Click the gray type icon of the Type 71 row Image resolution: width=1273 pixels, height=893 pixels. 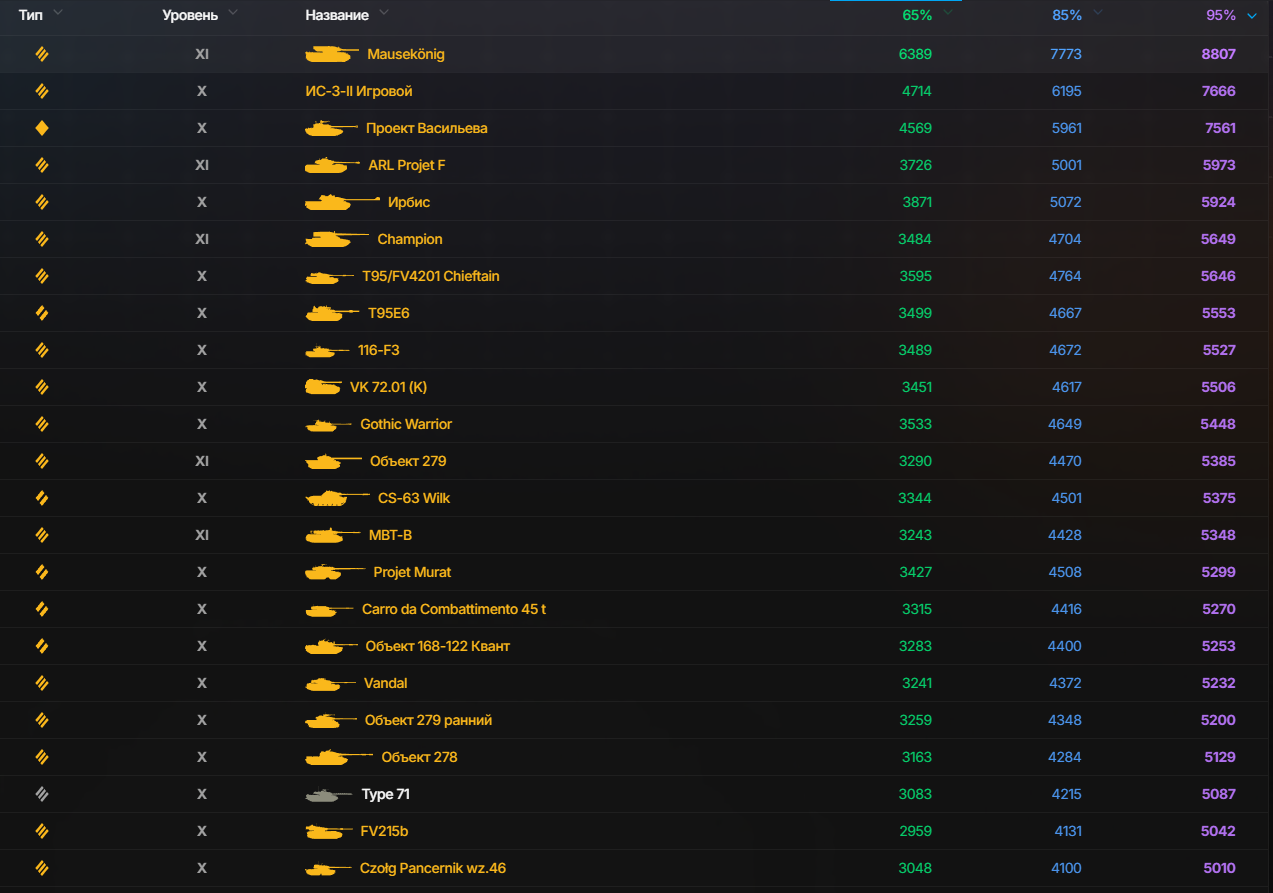pos(42,794)
